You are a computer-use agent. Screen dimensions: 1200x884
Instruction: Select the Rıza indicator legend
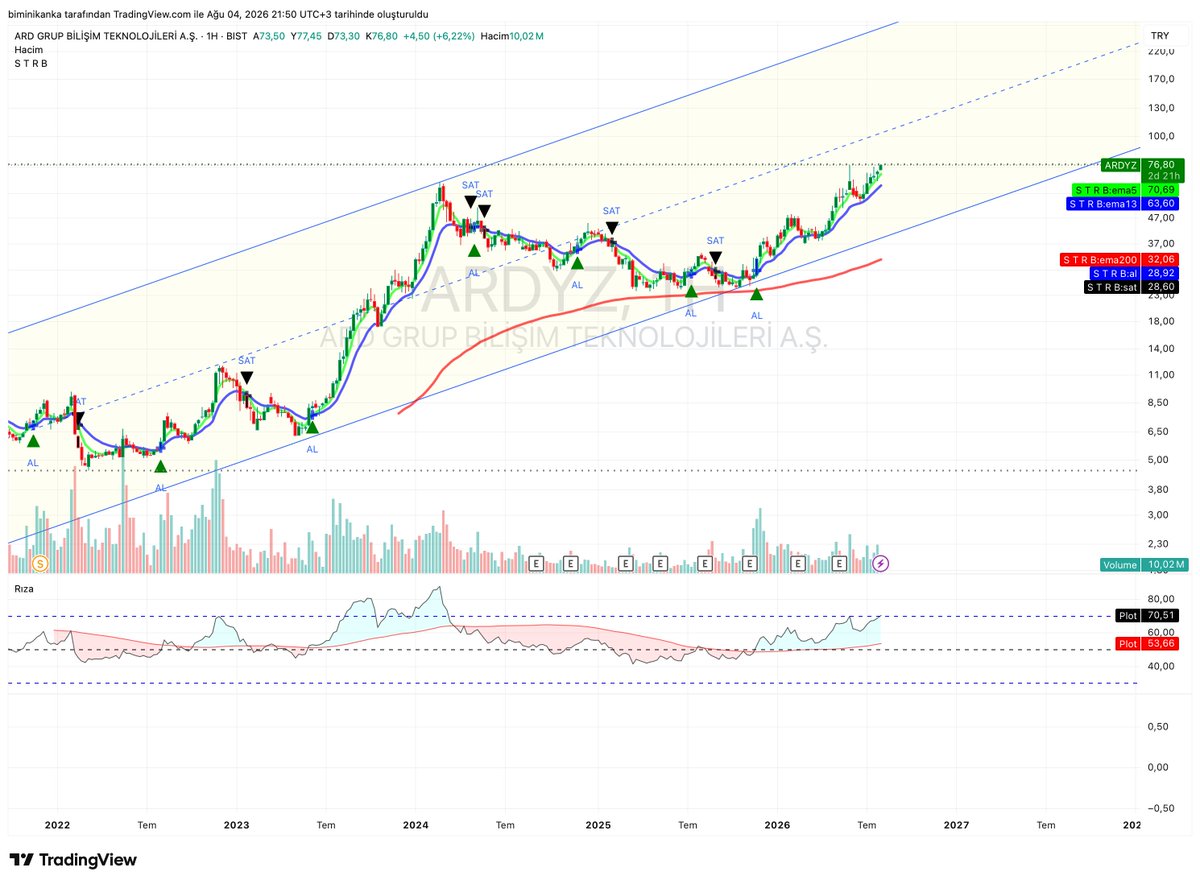[23, 589]
